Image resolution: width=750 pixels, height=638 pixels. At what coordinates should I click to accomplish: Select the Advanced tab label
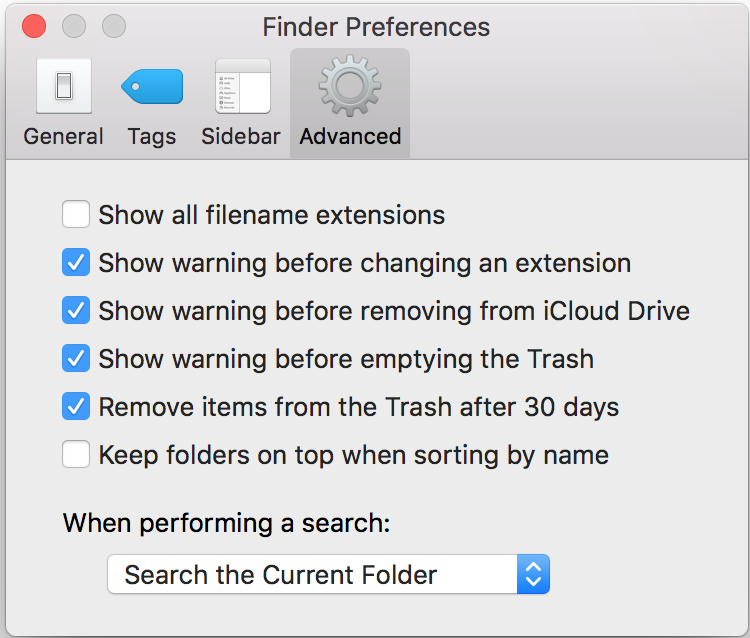pyautogui.click(x=350, y=137)
